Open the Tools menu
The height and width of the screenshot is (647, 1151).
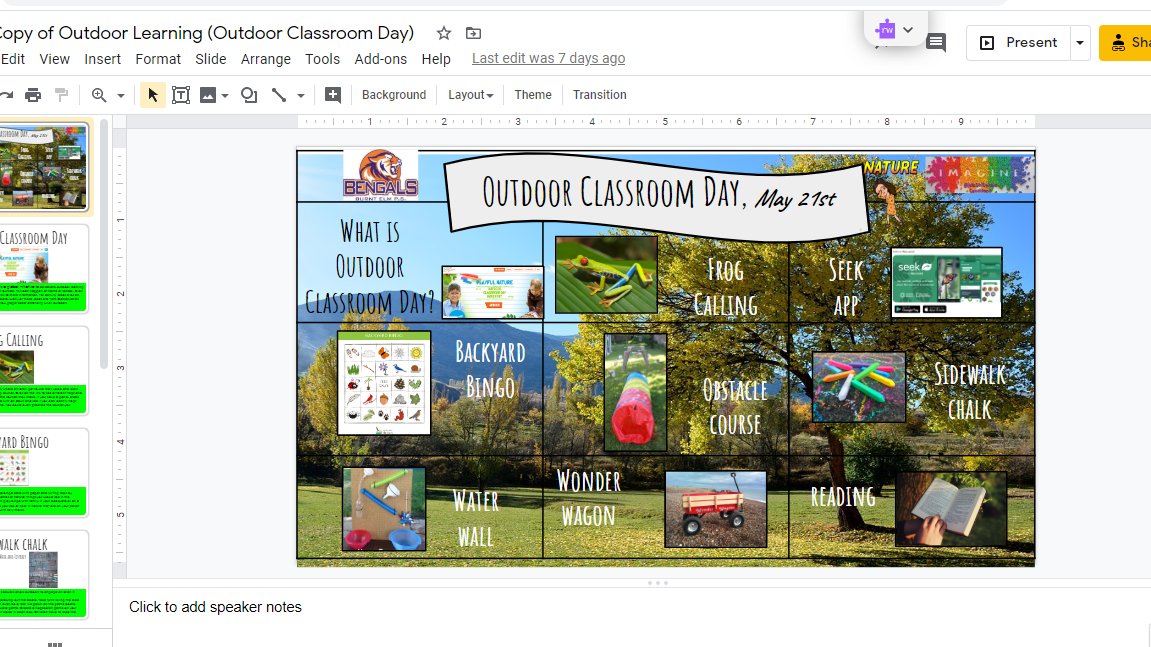point(322,59)
